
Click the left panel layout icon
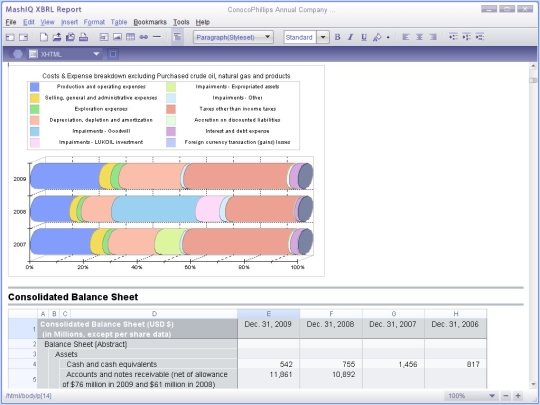[x=10, y=37]
